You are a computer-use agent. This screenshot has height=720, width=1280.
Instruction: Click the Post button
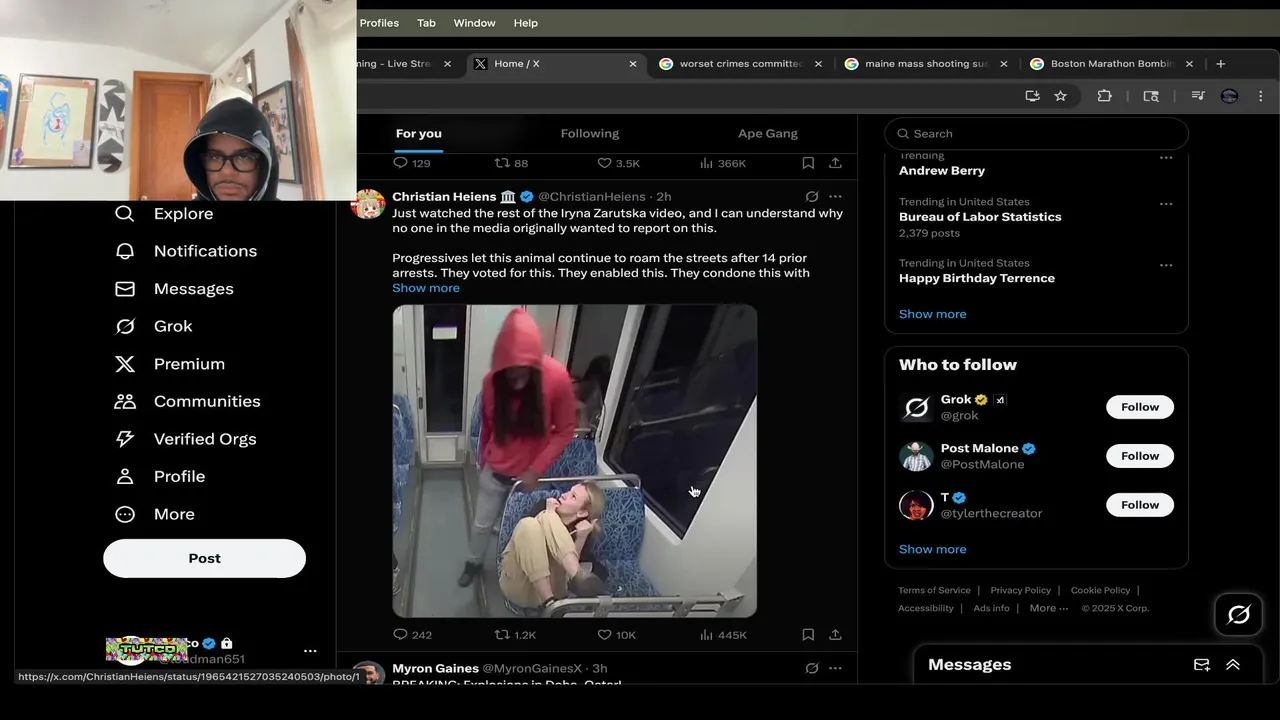204,558
